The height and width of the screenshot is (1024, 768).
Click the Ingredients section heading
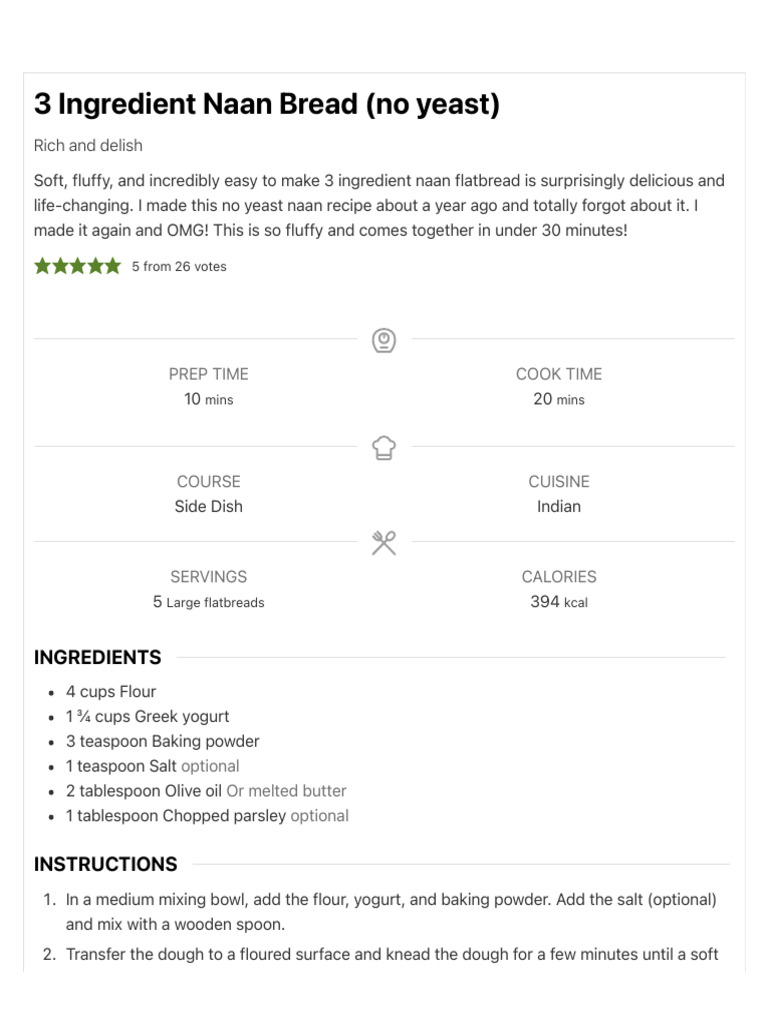point(97,657)
